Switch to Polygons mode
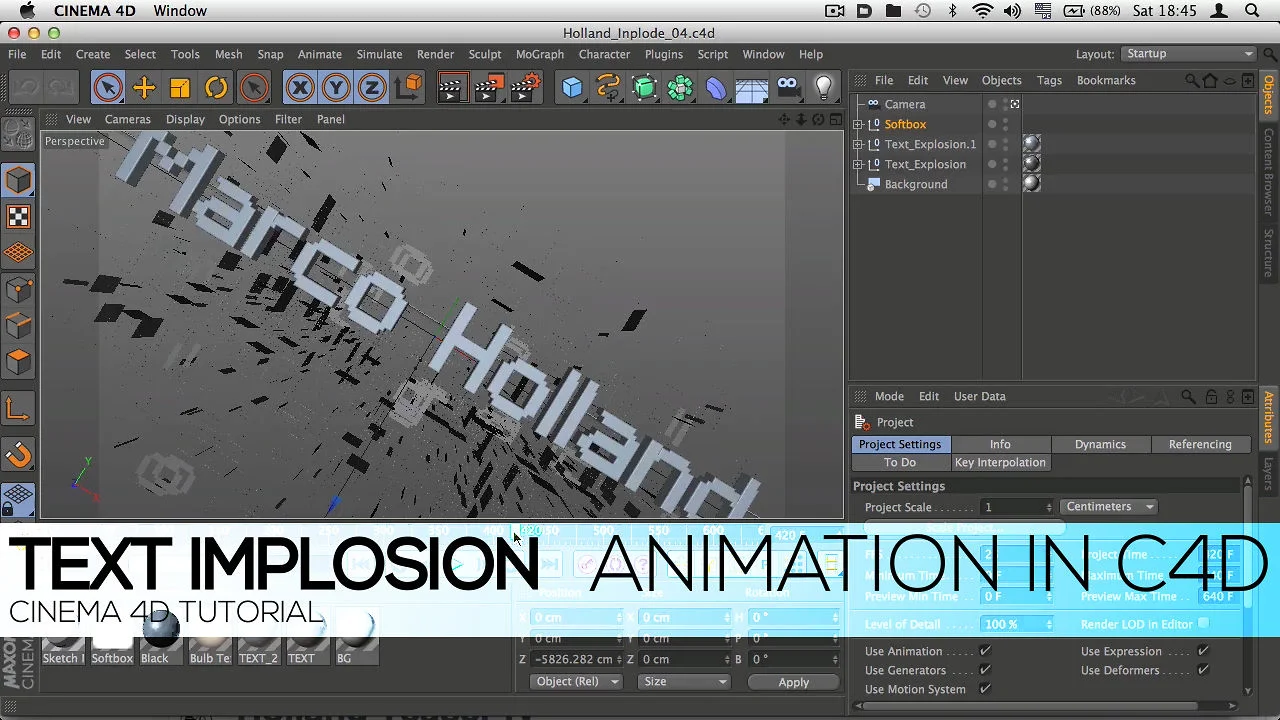Screen dimensions: 1280x720 18,362
